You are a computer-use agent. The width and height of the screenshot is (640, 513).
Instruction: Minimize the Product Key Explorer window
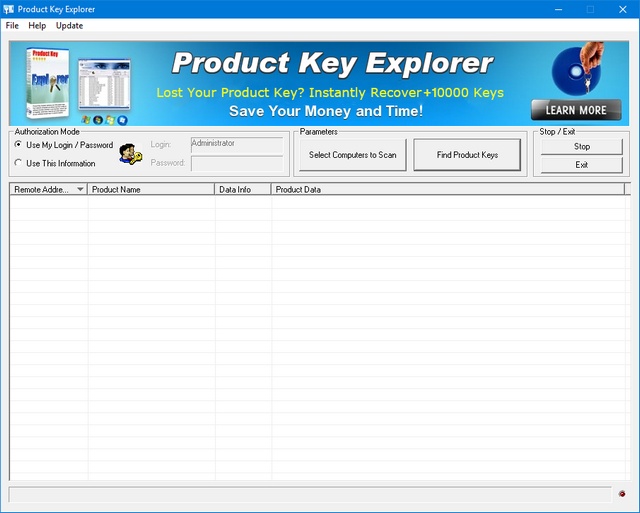pyautogui.click(x=558, y=9)
